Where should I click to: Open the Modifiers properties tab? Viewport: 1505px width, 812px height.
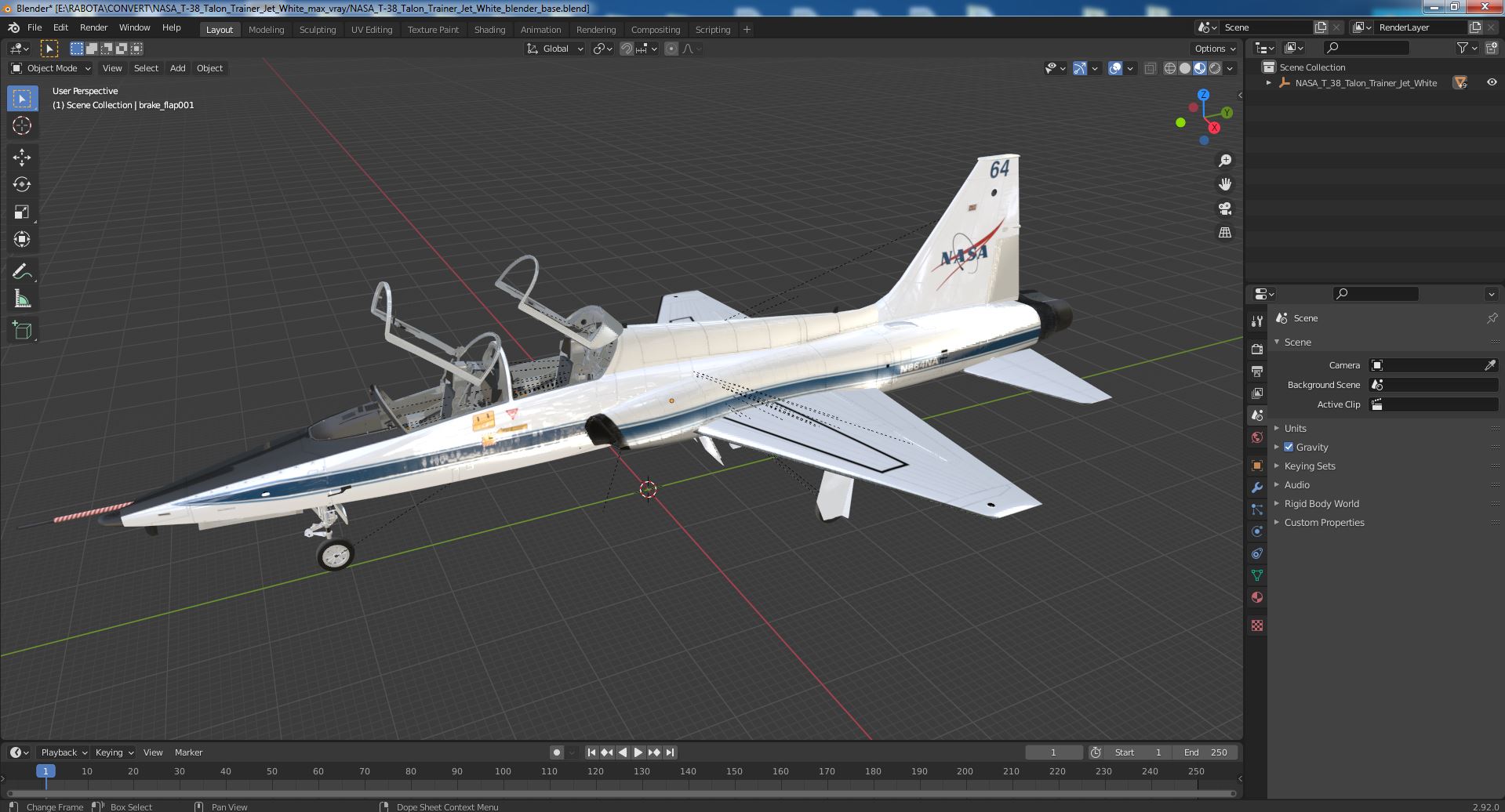click(1257, 488)
